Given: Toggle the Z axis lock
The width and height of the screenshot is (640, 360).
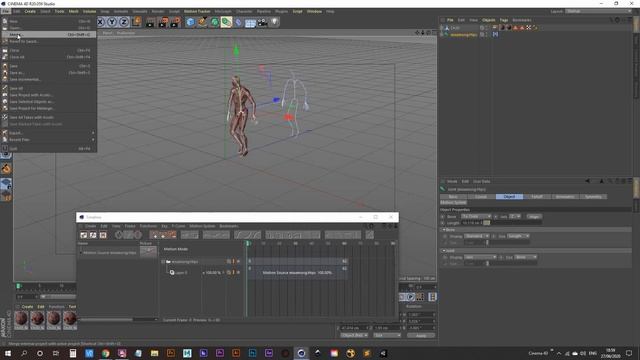Looking at the screenshot, I should (124, 22).
